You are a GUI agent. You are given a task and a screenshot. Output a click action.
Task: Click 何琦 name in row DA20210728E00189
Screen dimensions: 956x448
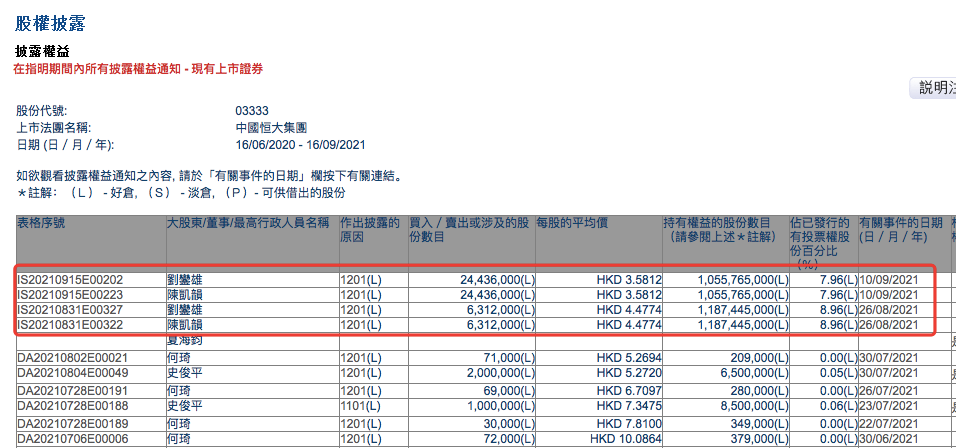coord(179,422)
